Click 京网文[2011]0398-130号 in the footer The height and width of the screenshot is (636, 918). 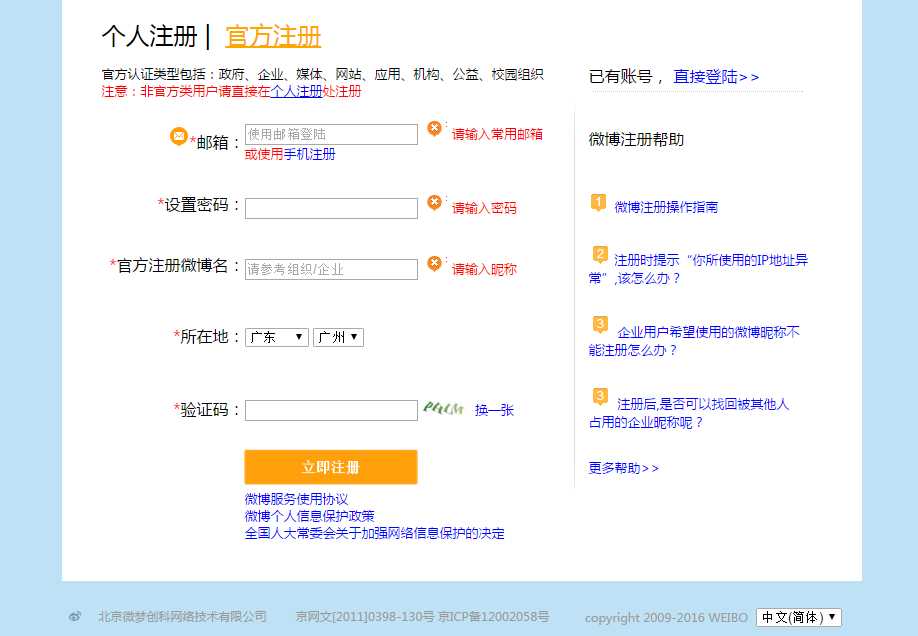click(x=365, y=616)
